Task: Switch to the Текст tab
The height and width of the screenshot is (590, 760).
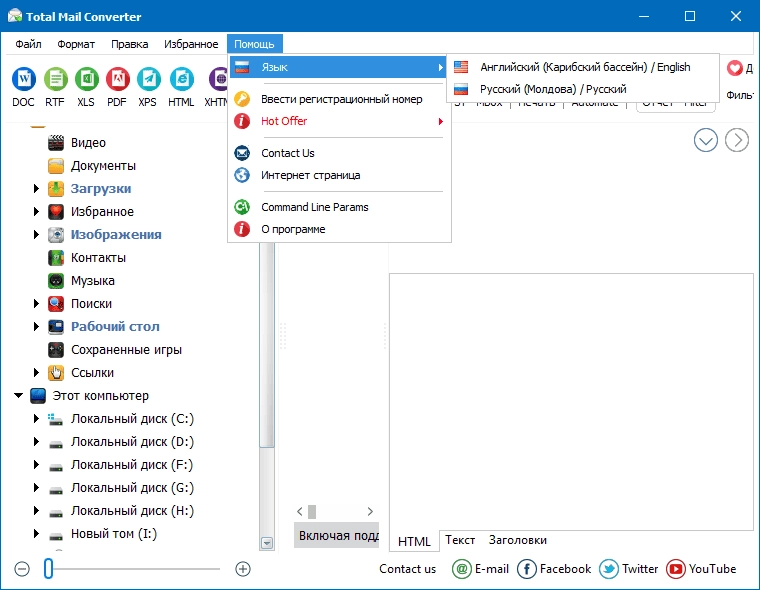Action: (460, 540)
